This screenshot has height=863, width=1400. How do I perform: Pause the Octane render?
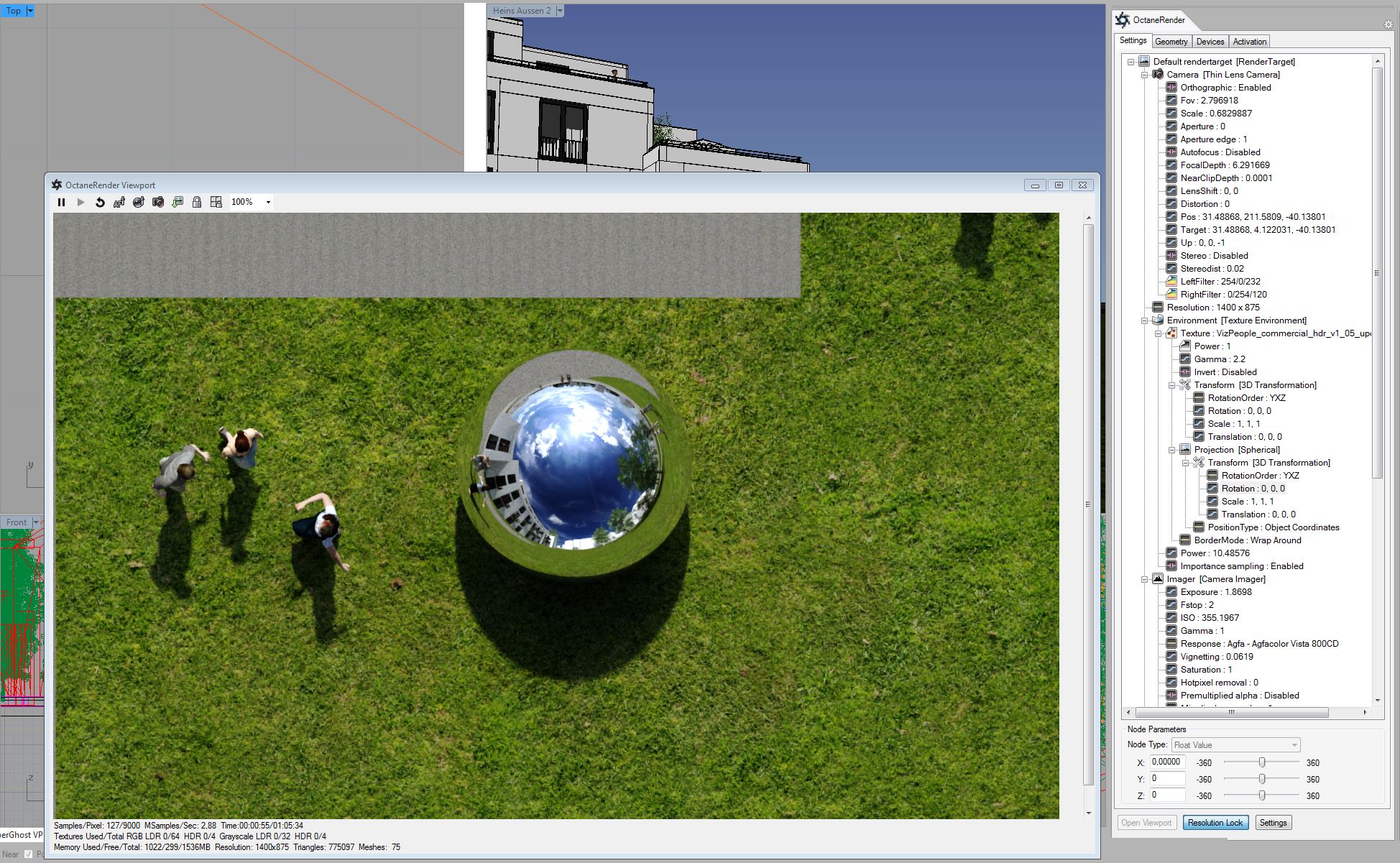tap(61, 203)
